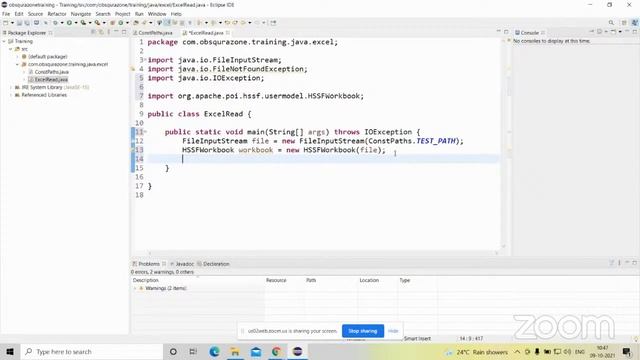The width and height of the screenshot is (640, 360).
Task: Open the Run button dropdown arrow
Action: 76,23
